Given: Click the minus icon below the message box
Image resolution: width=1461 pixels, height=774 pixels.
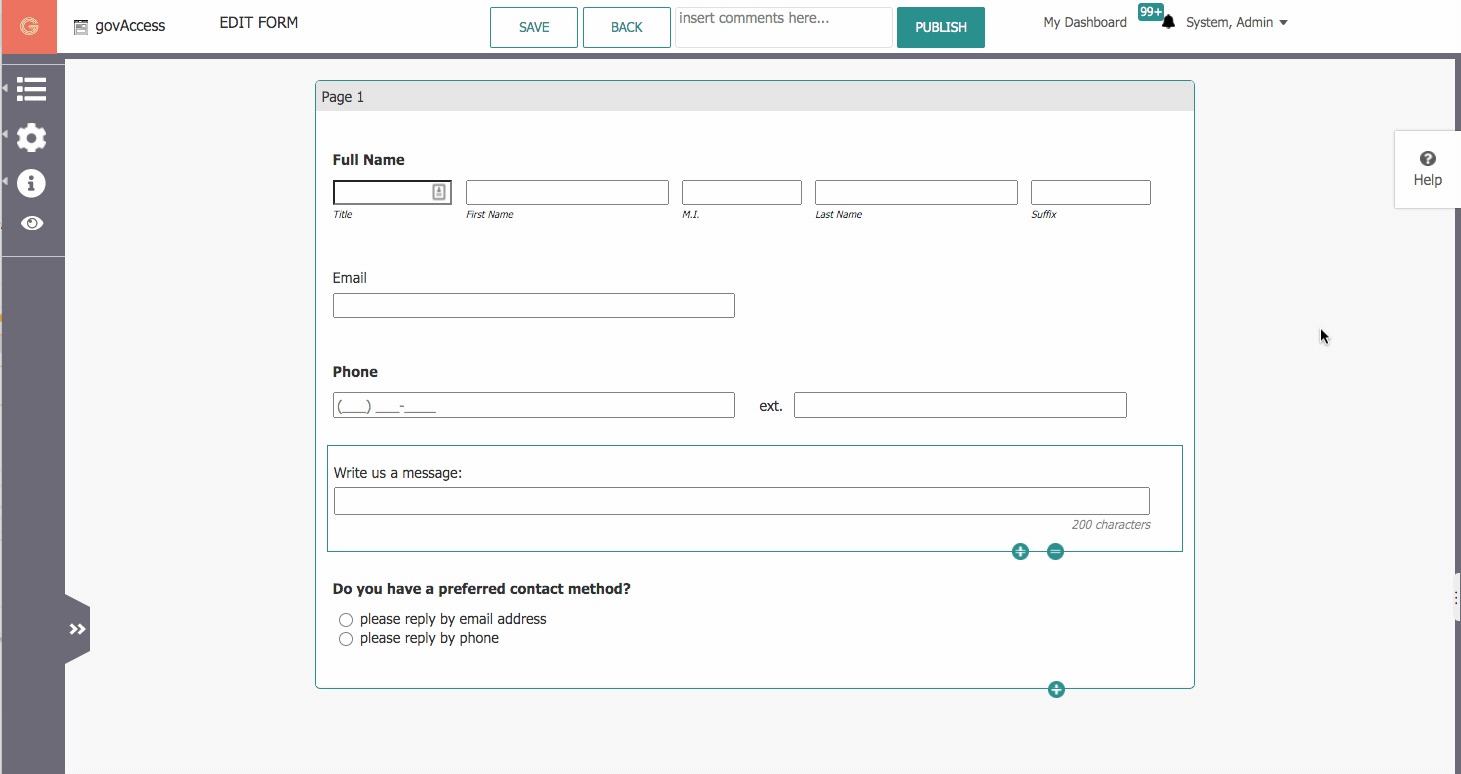Looking at the screenshot, I should (1055, 551).
